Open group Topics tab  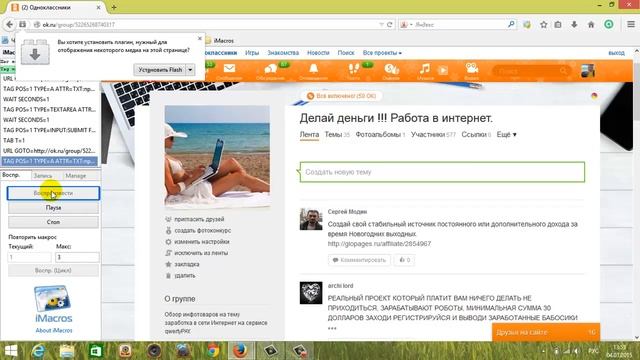coord(337,134)
